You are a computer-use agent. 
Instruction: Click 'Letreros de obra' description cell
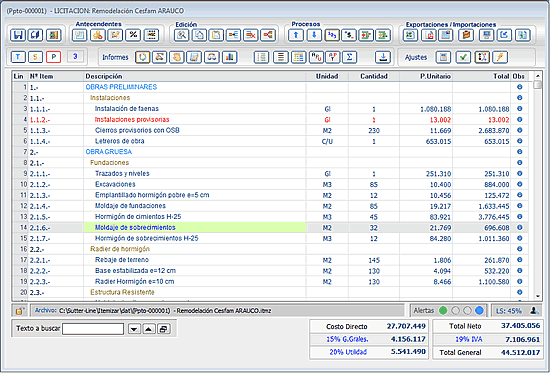point(195,141)
